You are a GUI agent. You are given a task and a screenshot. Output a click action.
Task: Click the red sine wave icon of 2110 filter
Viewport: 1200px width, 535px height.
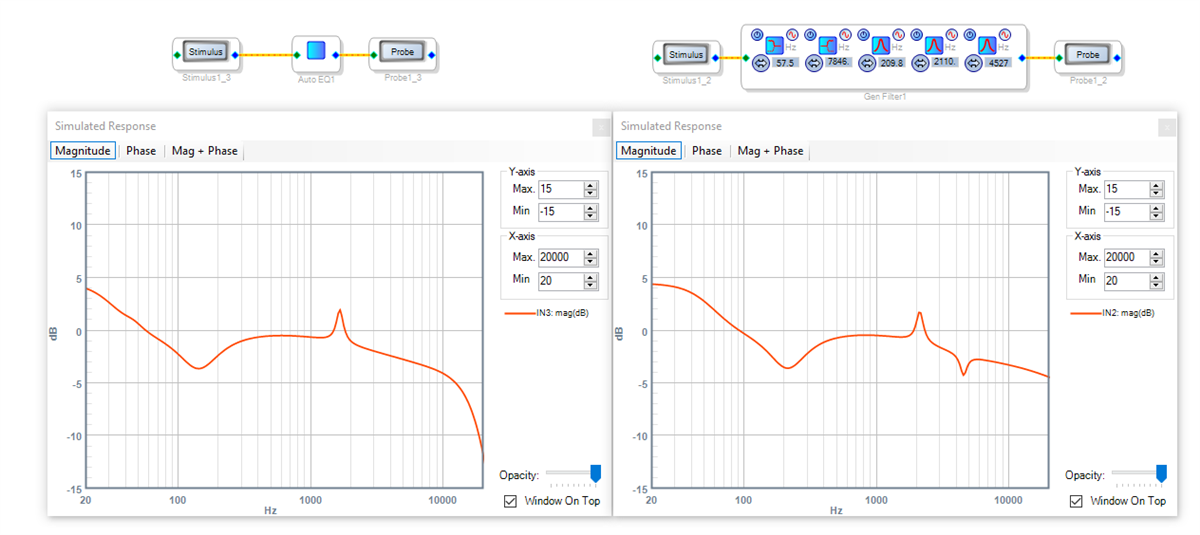951,35
